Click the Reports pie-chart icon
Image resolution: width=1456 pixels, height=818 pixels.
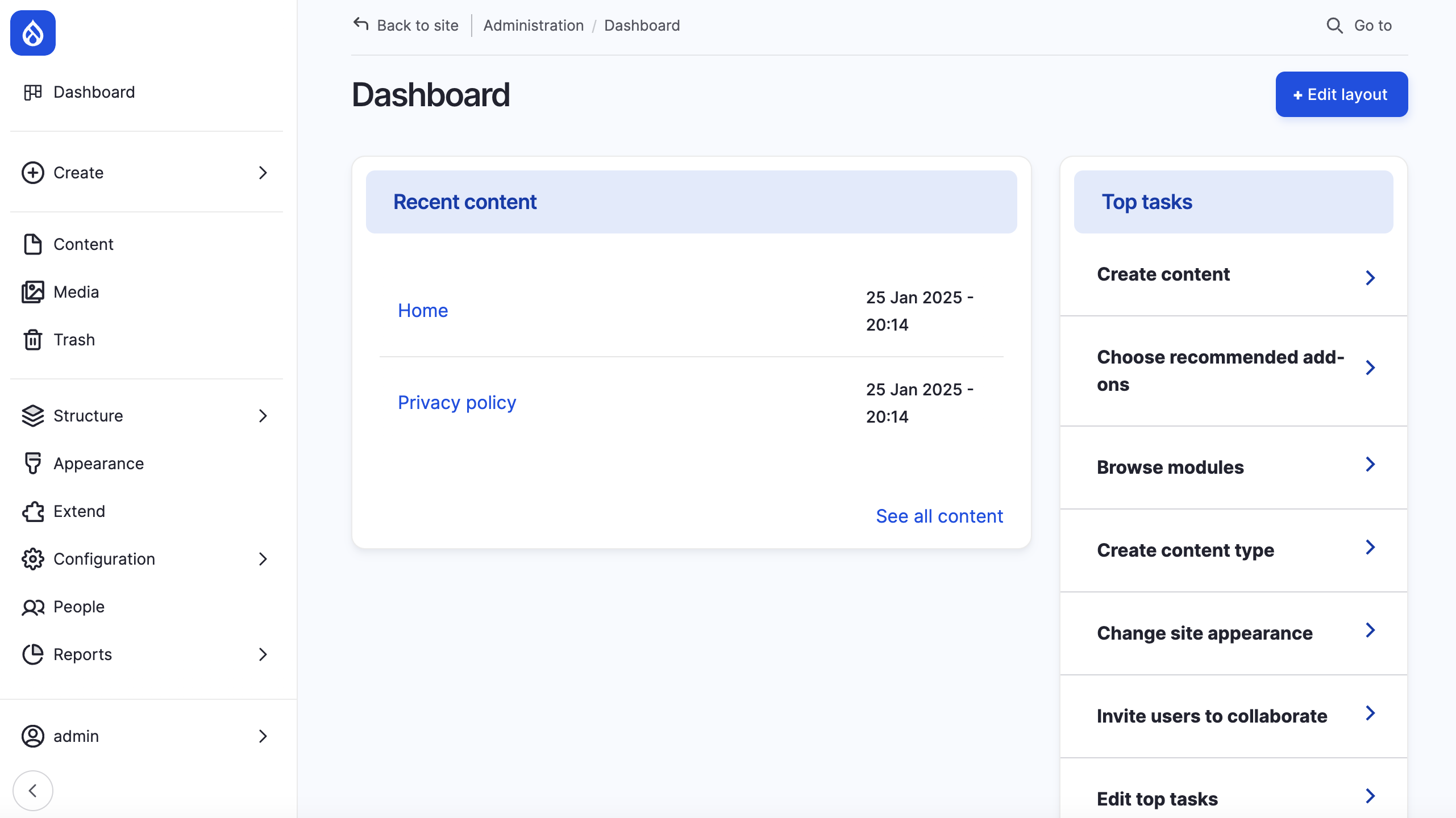[x=33, y=654]
